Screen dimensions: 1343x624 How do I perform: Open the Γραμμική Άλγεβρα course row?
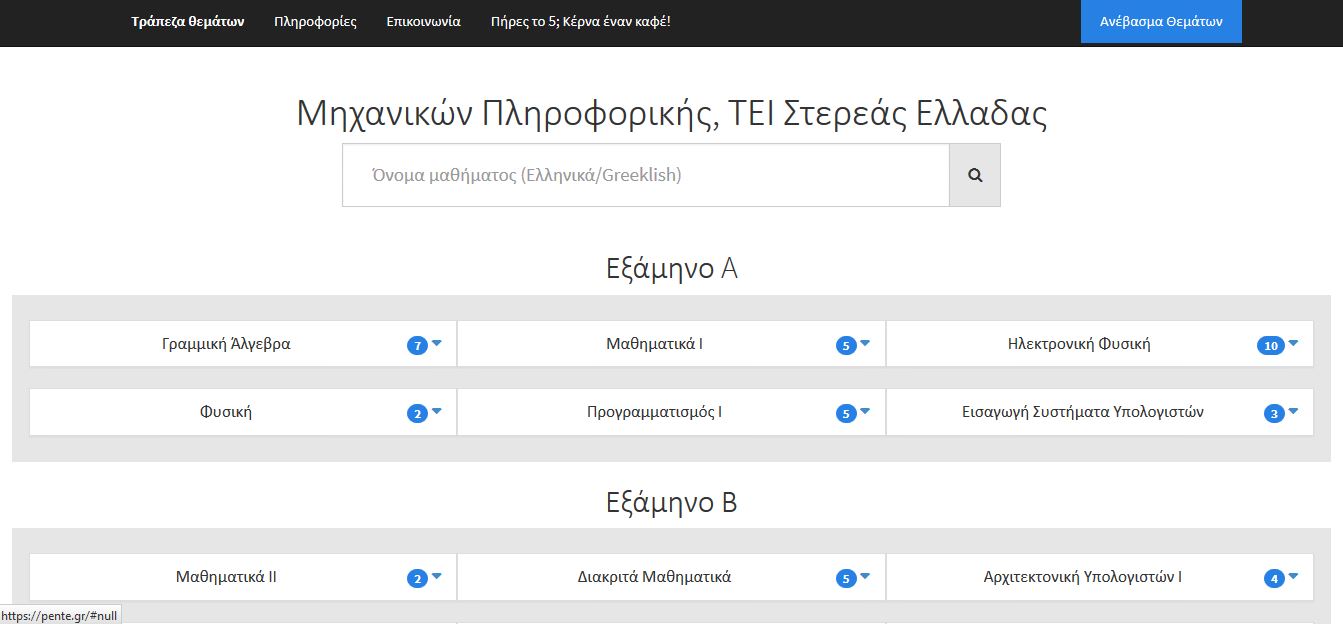(226, 344)
